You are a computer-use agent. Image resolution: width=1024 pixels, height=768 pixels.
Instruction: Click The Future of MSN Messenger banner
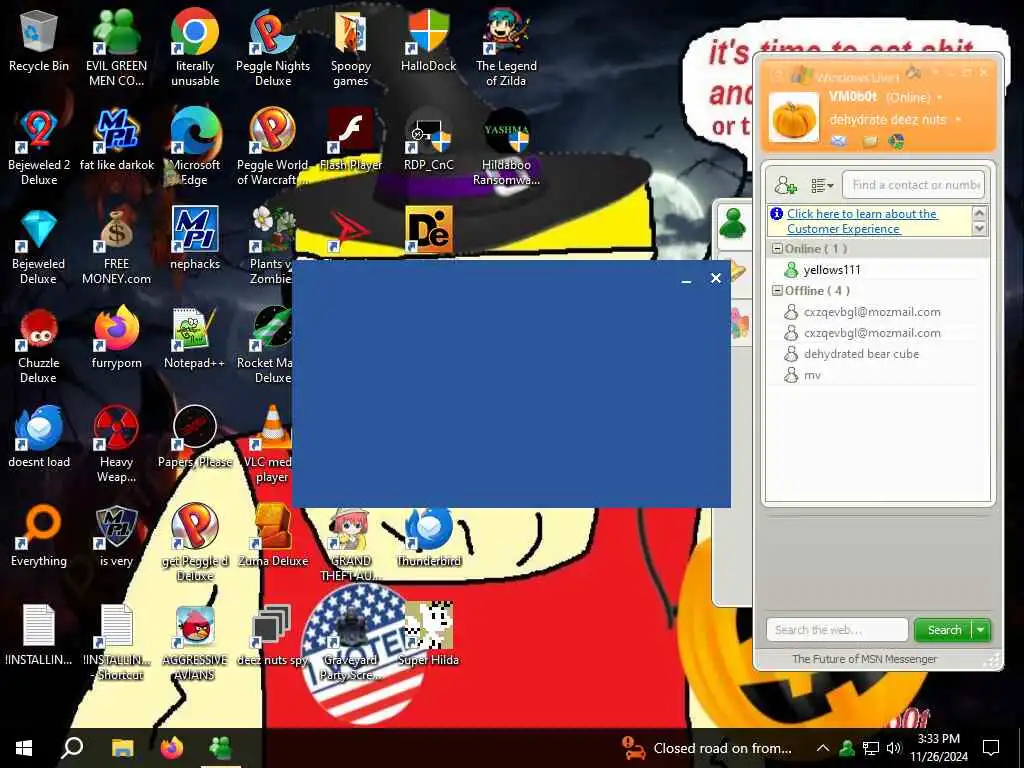tap(865, 659)
